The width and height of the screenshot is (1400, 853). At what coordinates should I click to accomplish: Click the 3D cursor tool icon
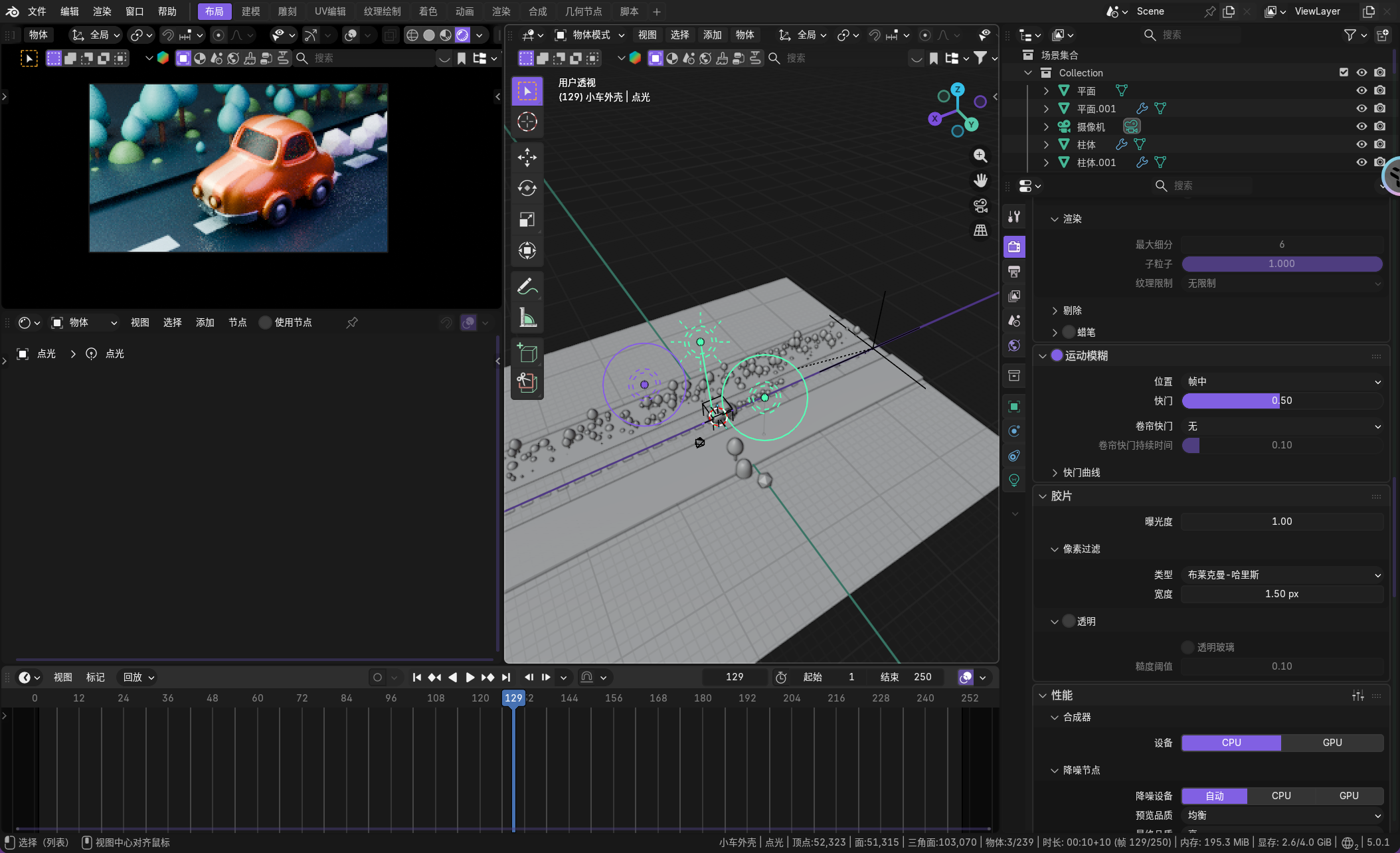[527, 122]
